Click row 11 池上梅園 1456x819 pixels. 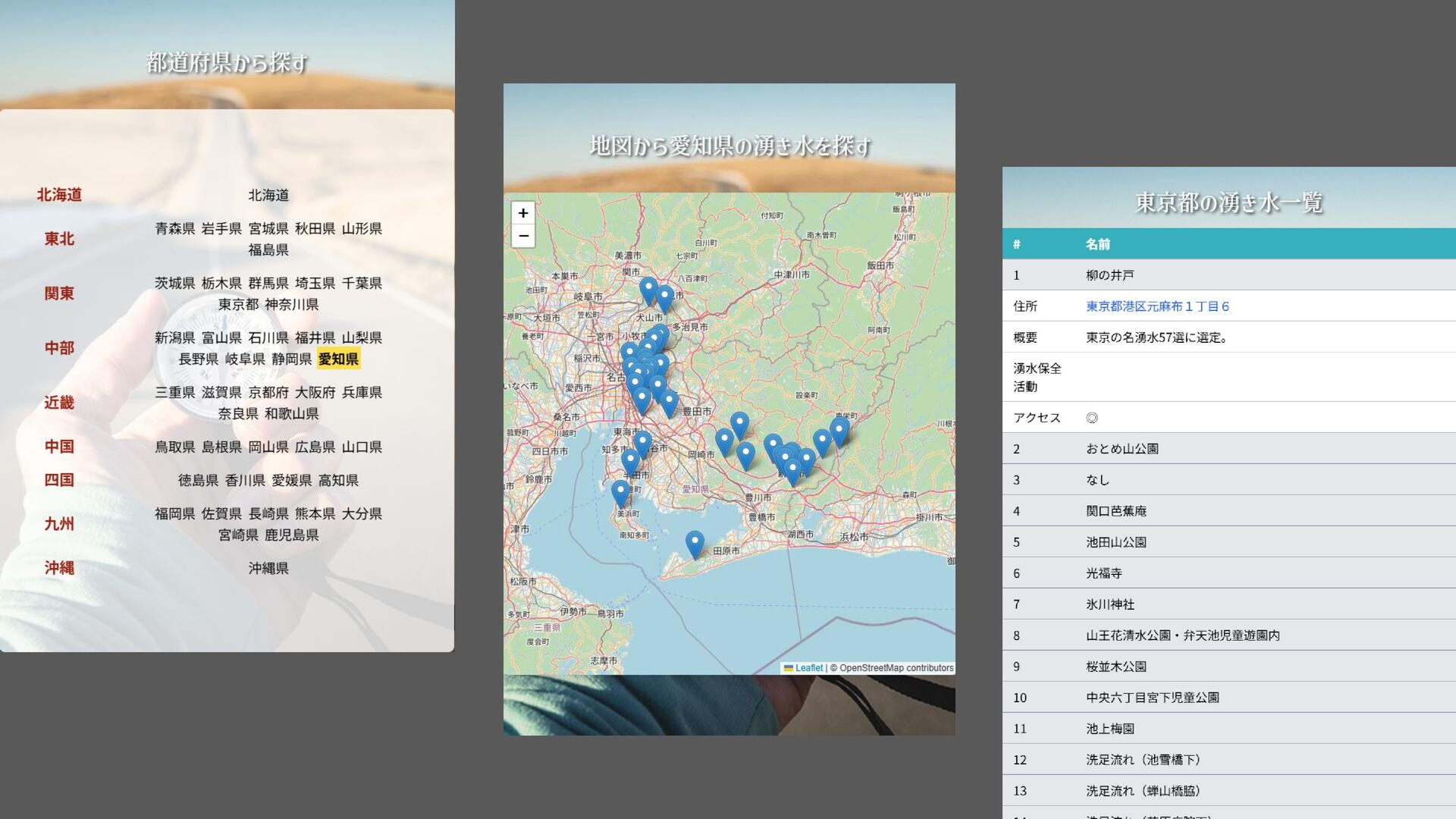click(x=1109, y=729)
